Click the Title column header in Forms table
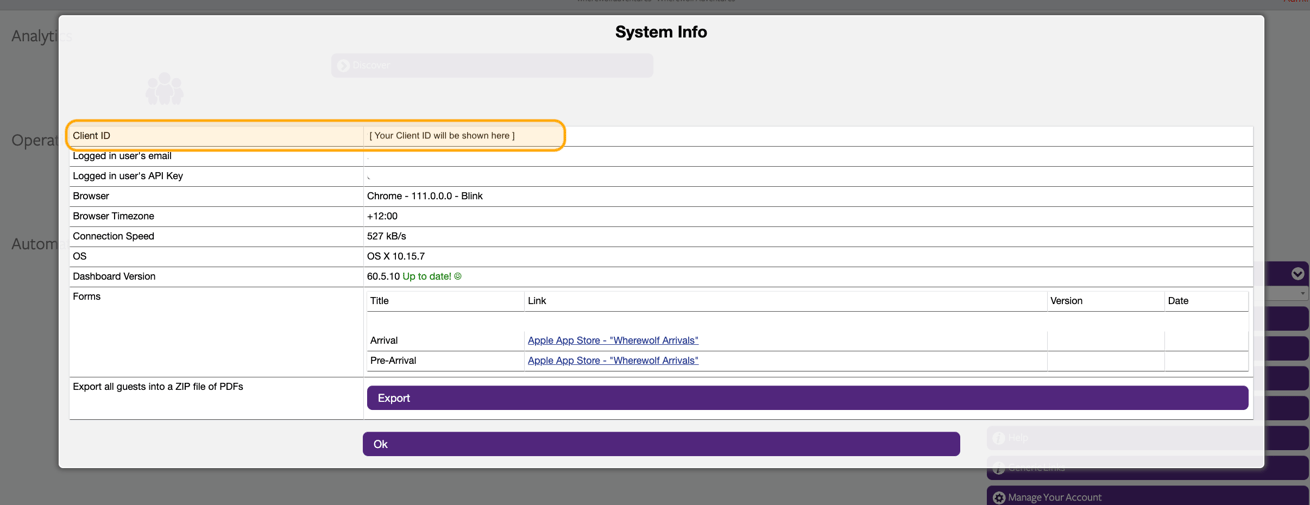 [380, 301]
